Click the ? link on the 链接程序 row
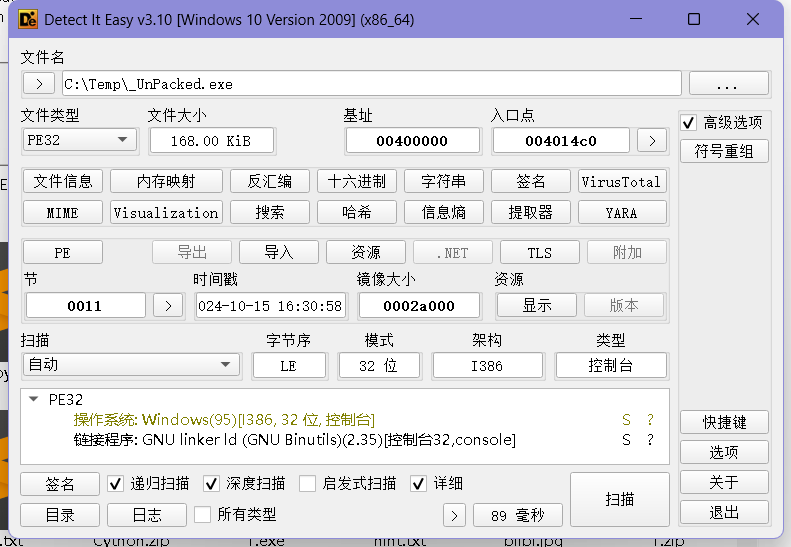This screenshot has height=547, width=791. click(650, 440)
